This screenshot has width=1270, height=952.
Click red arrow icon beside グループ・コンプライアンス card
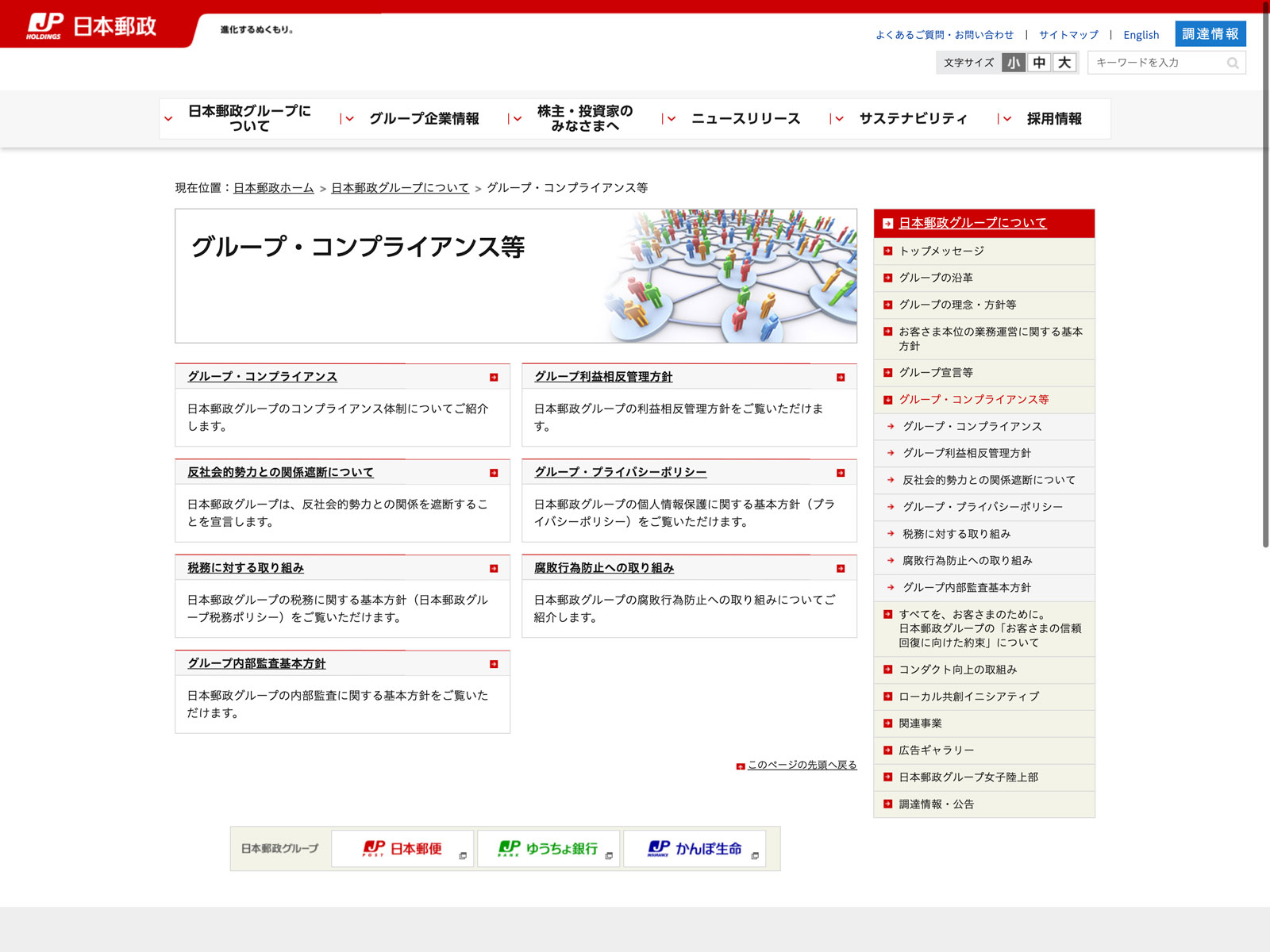tap(494, 378)
